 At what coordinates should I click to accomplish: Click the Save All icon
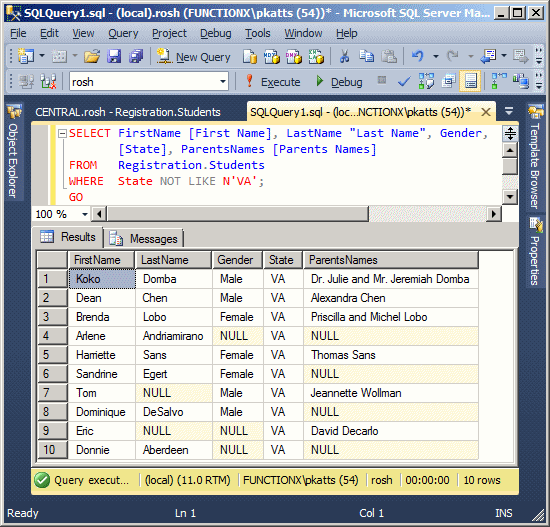click(x=136, y=56)
